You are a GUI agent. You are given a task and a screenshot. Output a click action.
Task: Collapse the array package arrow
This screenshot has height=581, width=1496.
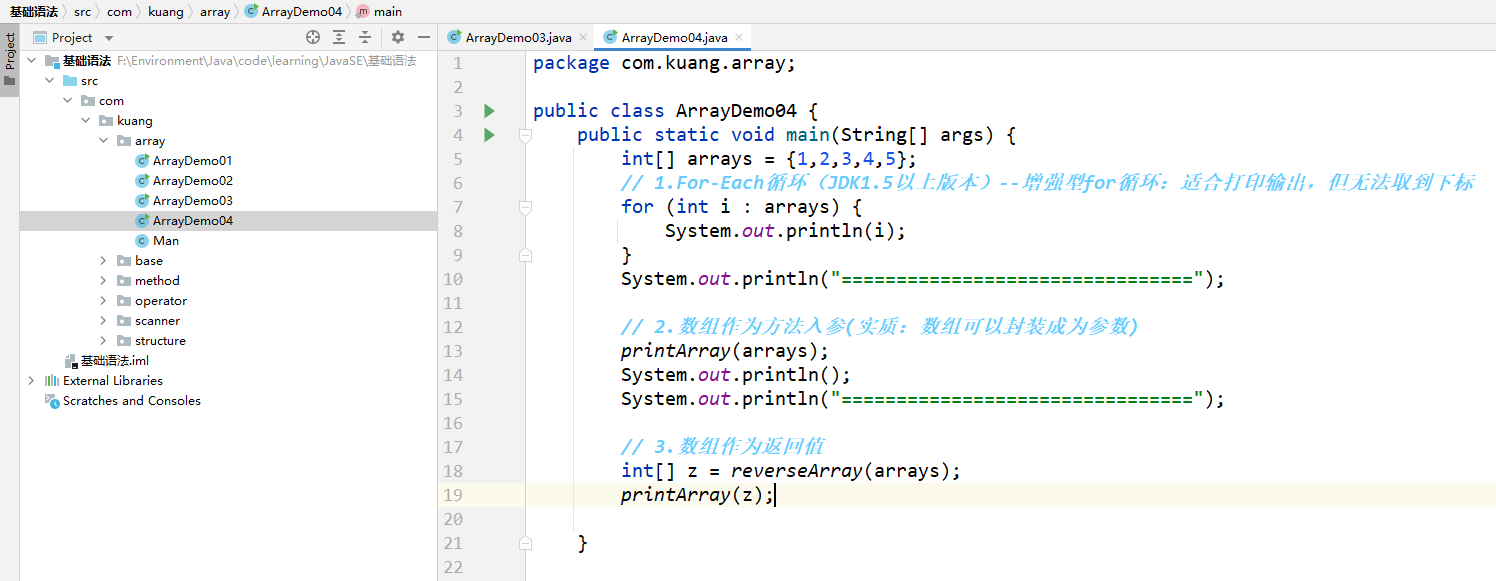[x=103, y=141]
